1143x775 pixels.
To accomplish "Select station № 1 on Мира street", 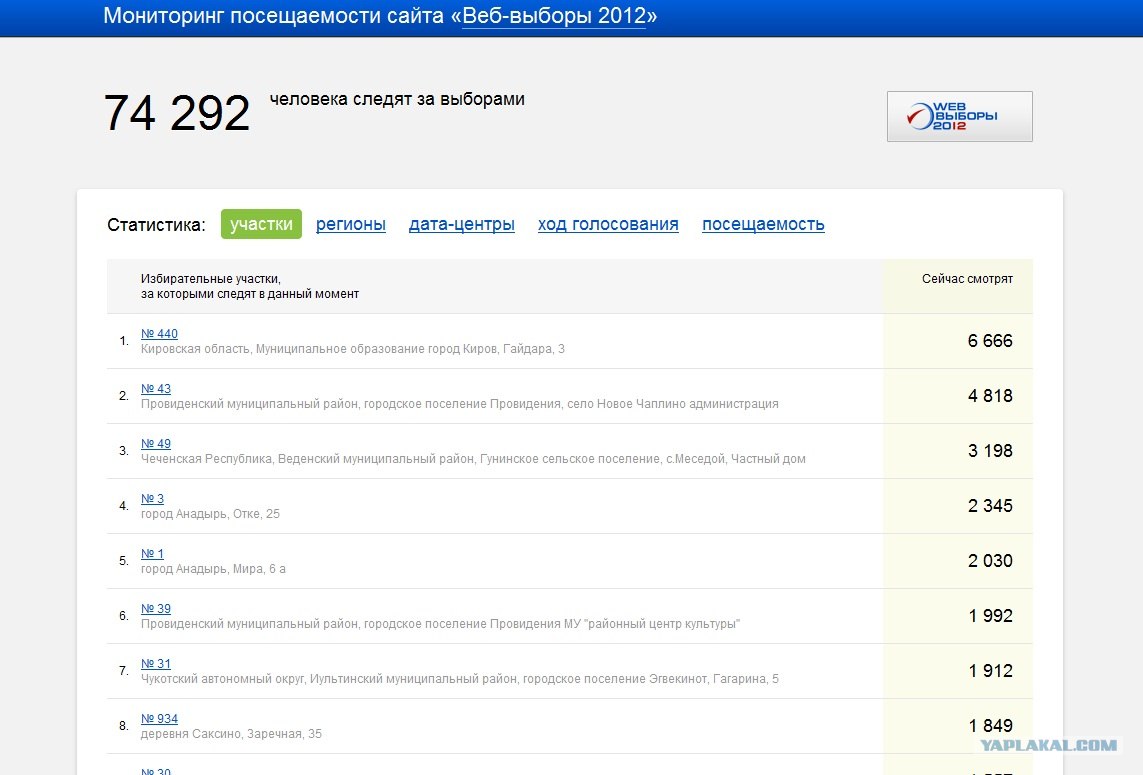I will [152, 554].
